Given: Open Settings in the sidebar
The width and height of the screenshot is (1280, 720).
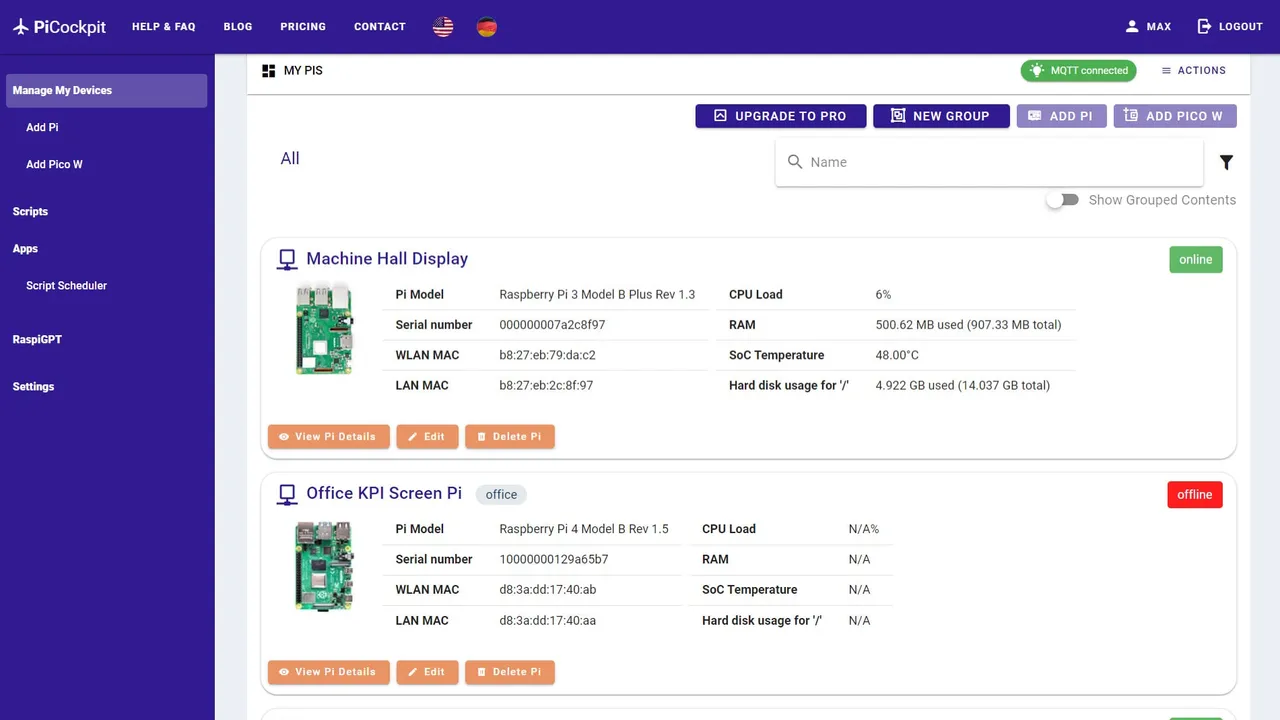Looking at the screenshot, I should (33, 387).
